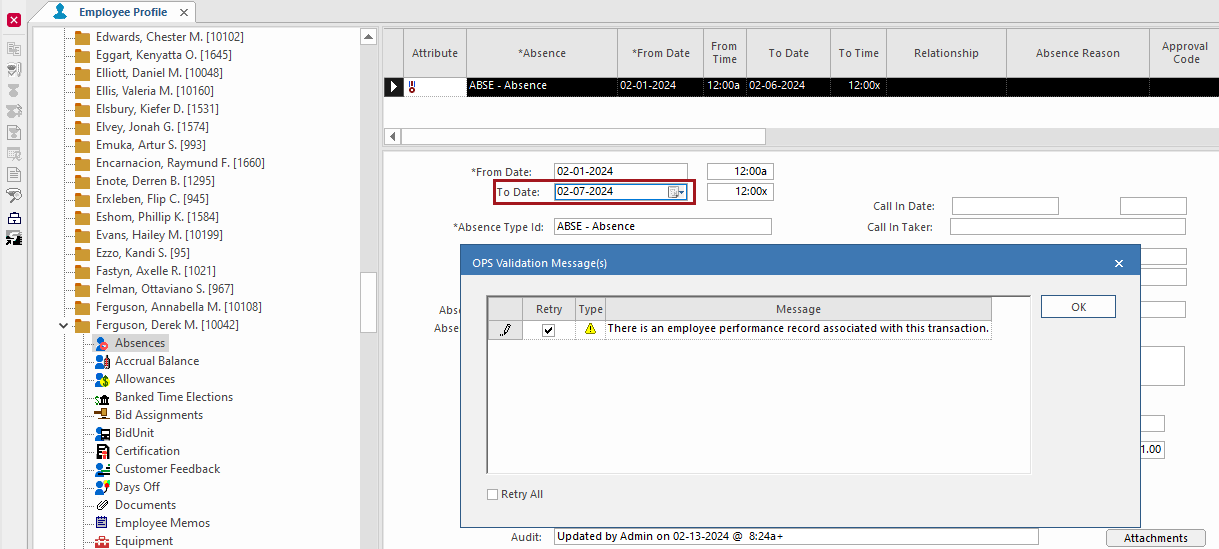This screenshot has height=549, width=1219.
Task: Click OK in OPS Validation dialog
Action: click(1078, 307)
